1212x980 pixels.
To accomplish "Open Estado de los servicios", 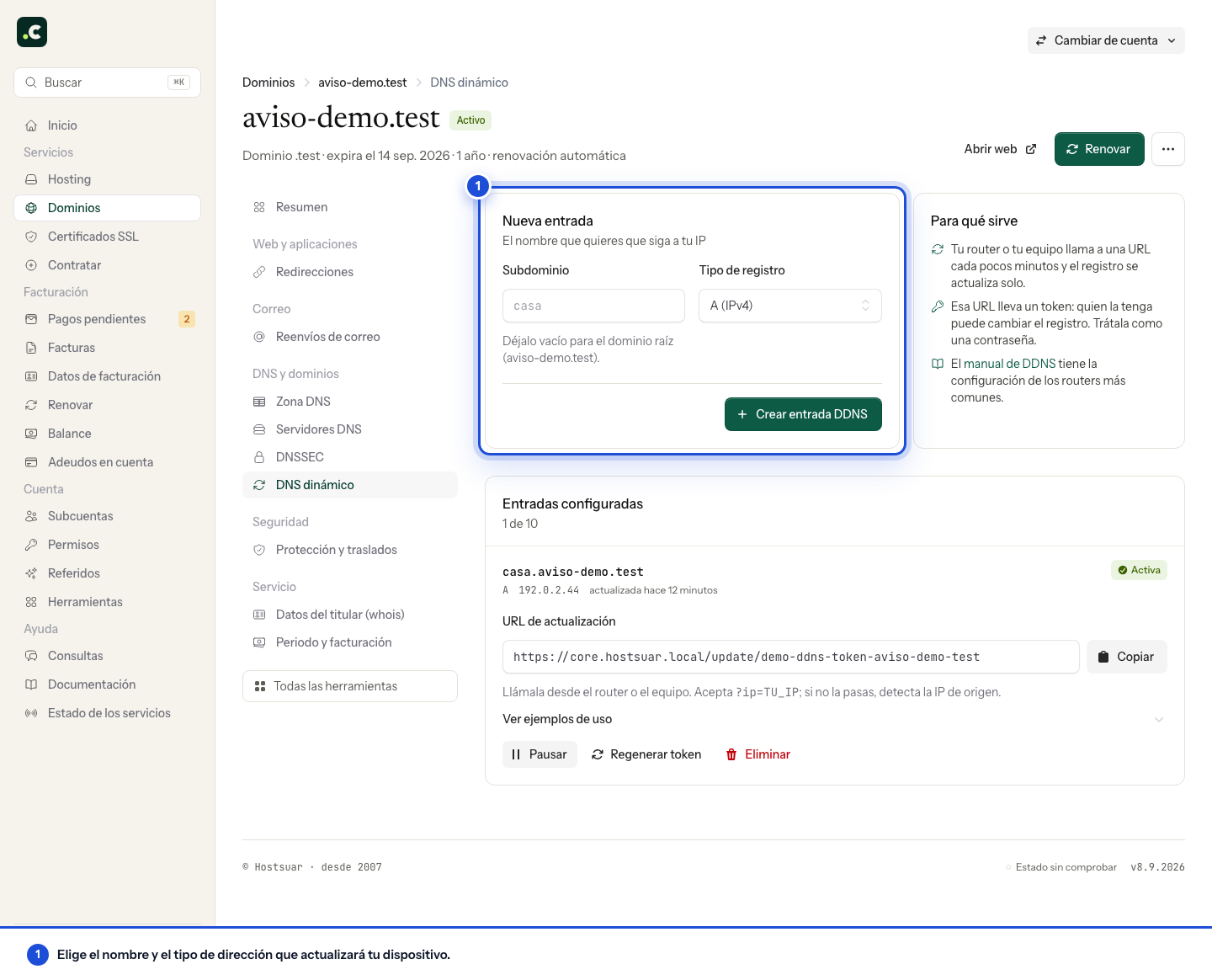I will (x=107, y=713).
